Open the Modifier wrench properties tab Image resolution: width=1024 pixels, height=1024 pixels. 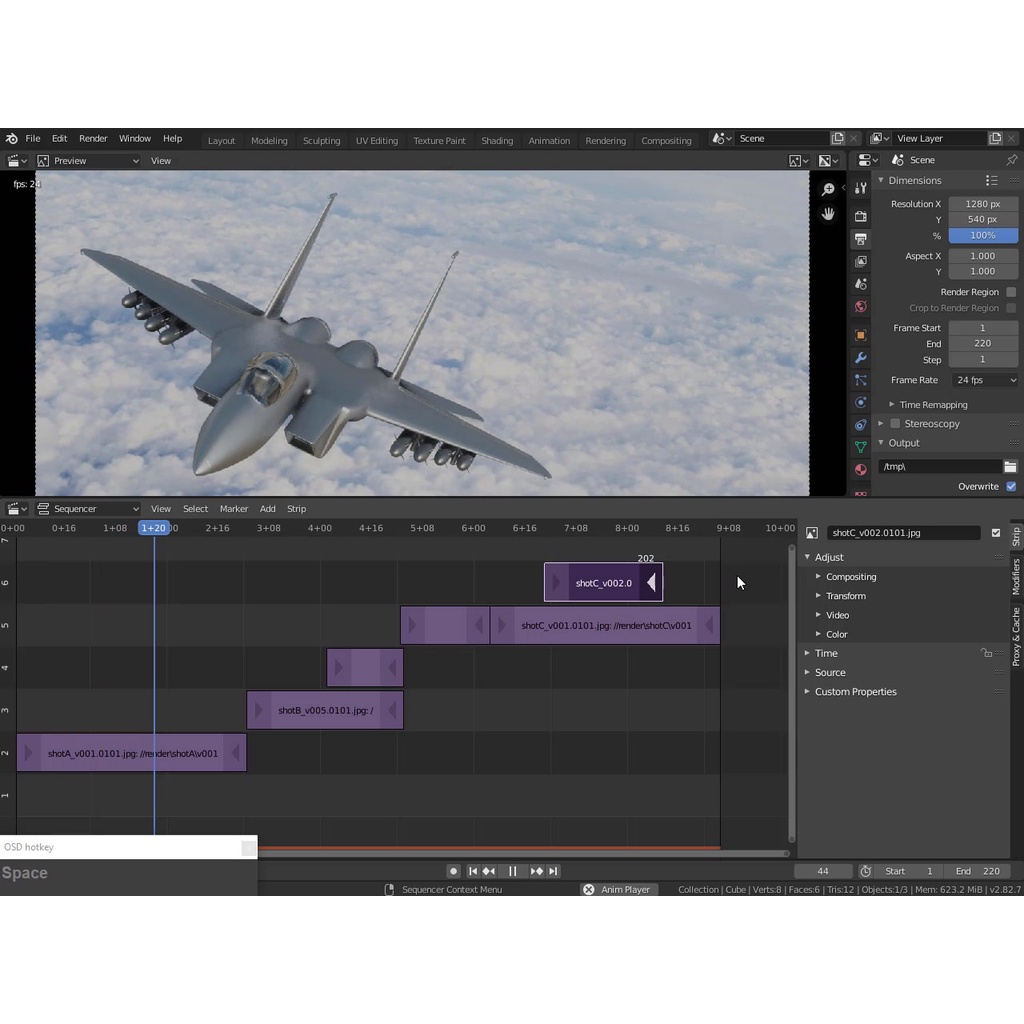pos(860,358)
